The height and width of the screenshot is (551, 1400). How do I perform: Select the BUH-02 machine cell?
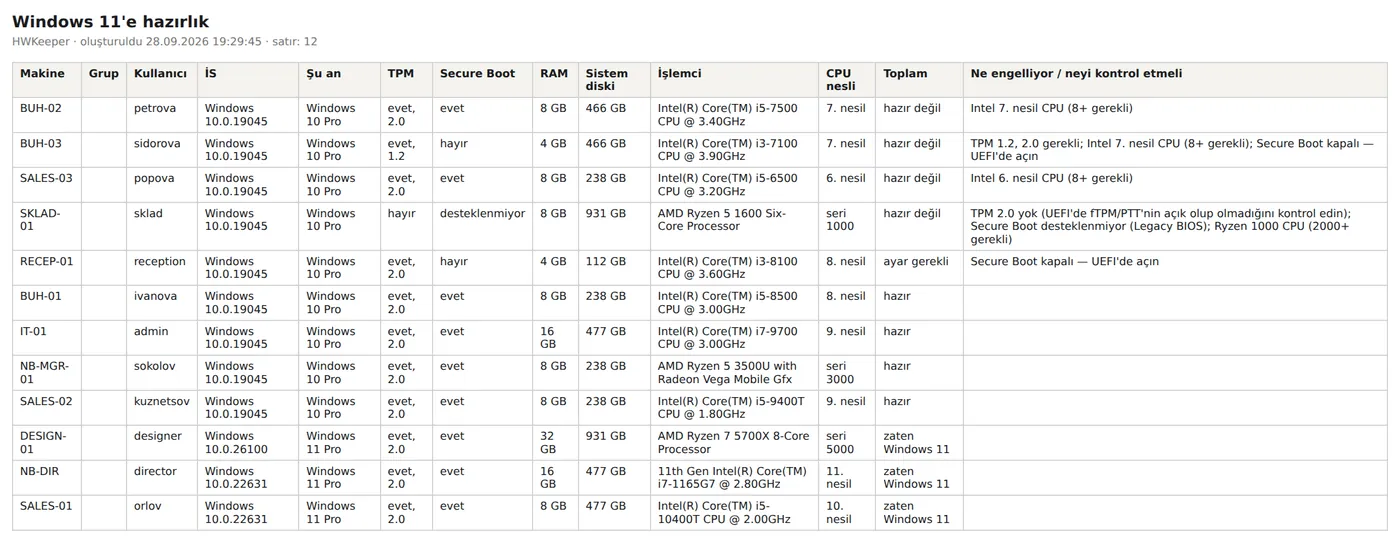click(47, 115)
